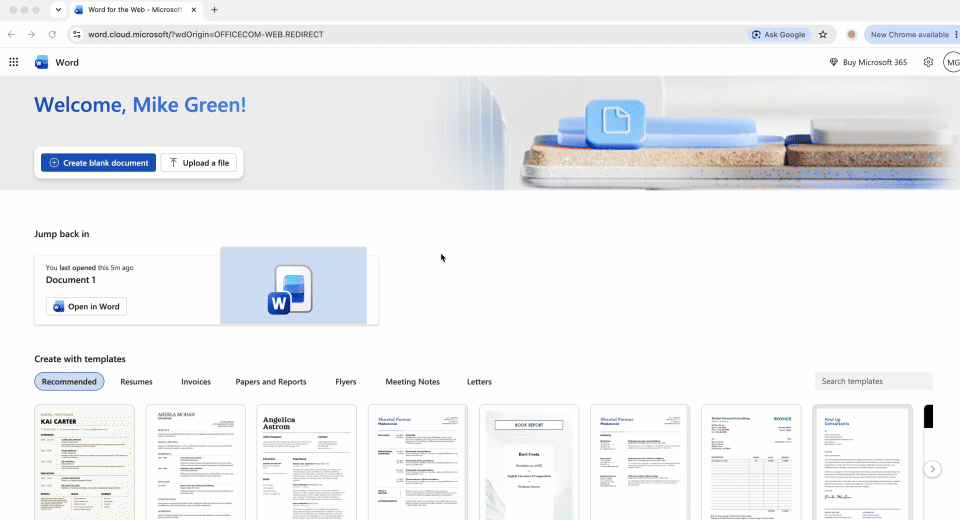Close the Word for the Web tab
Screen dimensions: 960x520
coord(193,10)
